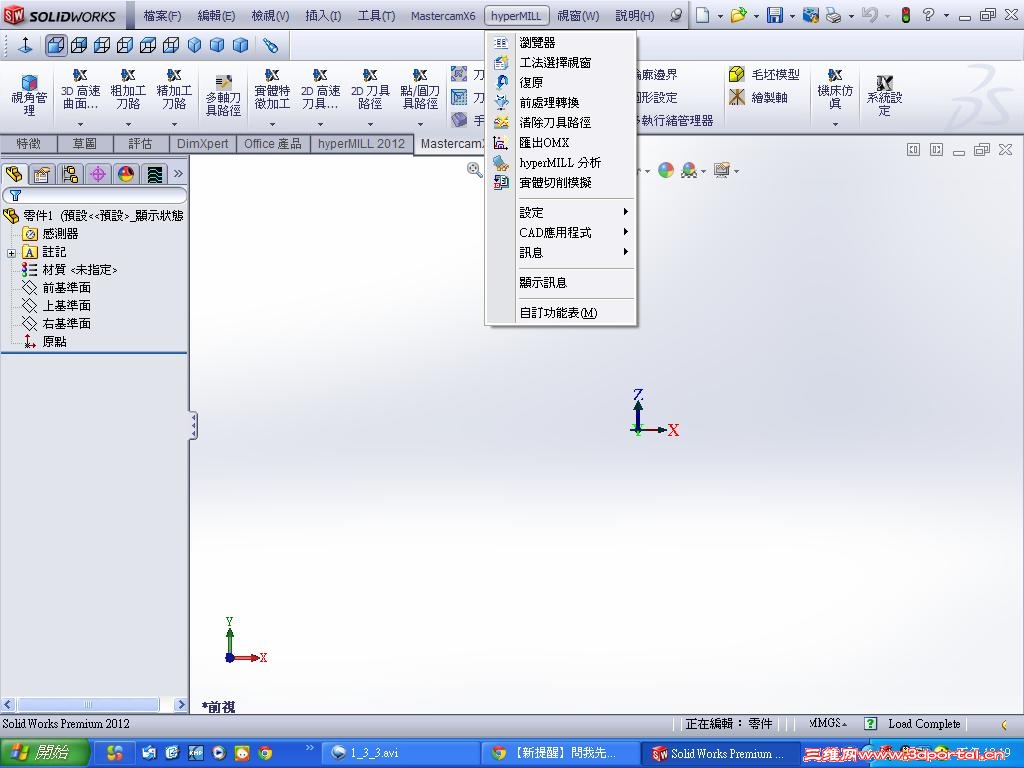The image size is (1024, 768).
Task: Click the Zoom to Fit magnifier icon
Action: click(475, 170)
